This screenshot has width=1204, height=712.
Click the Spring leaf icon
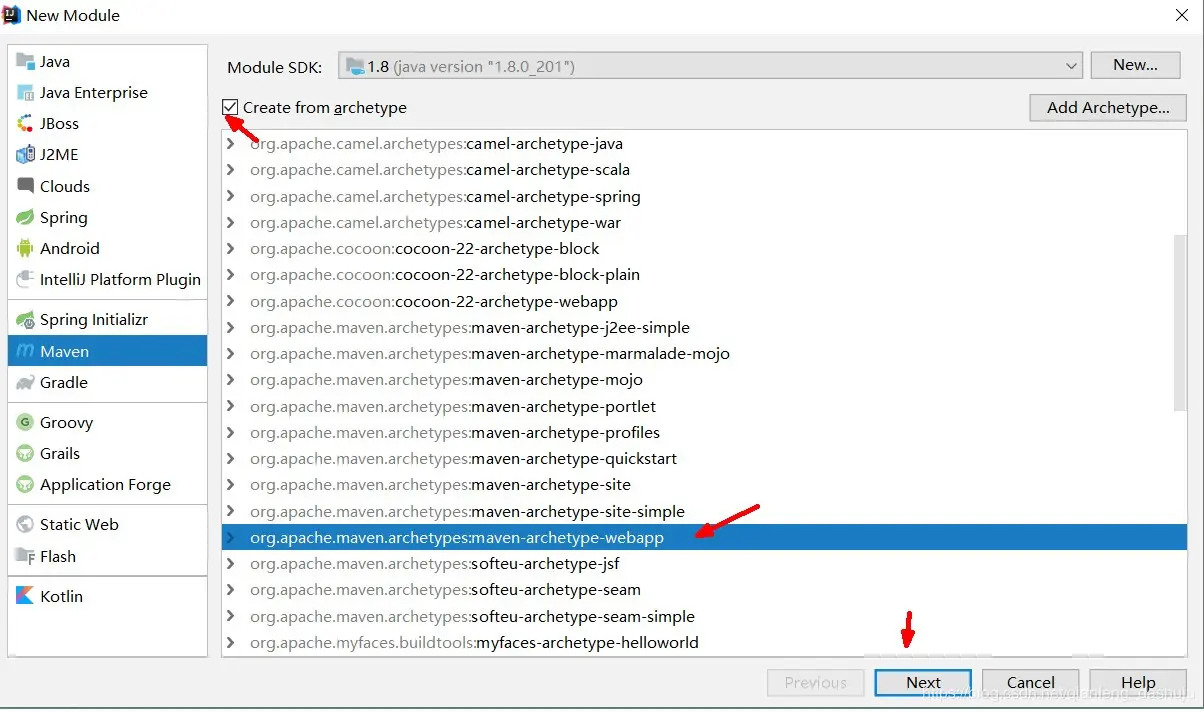[25, 217]
